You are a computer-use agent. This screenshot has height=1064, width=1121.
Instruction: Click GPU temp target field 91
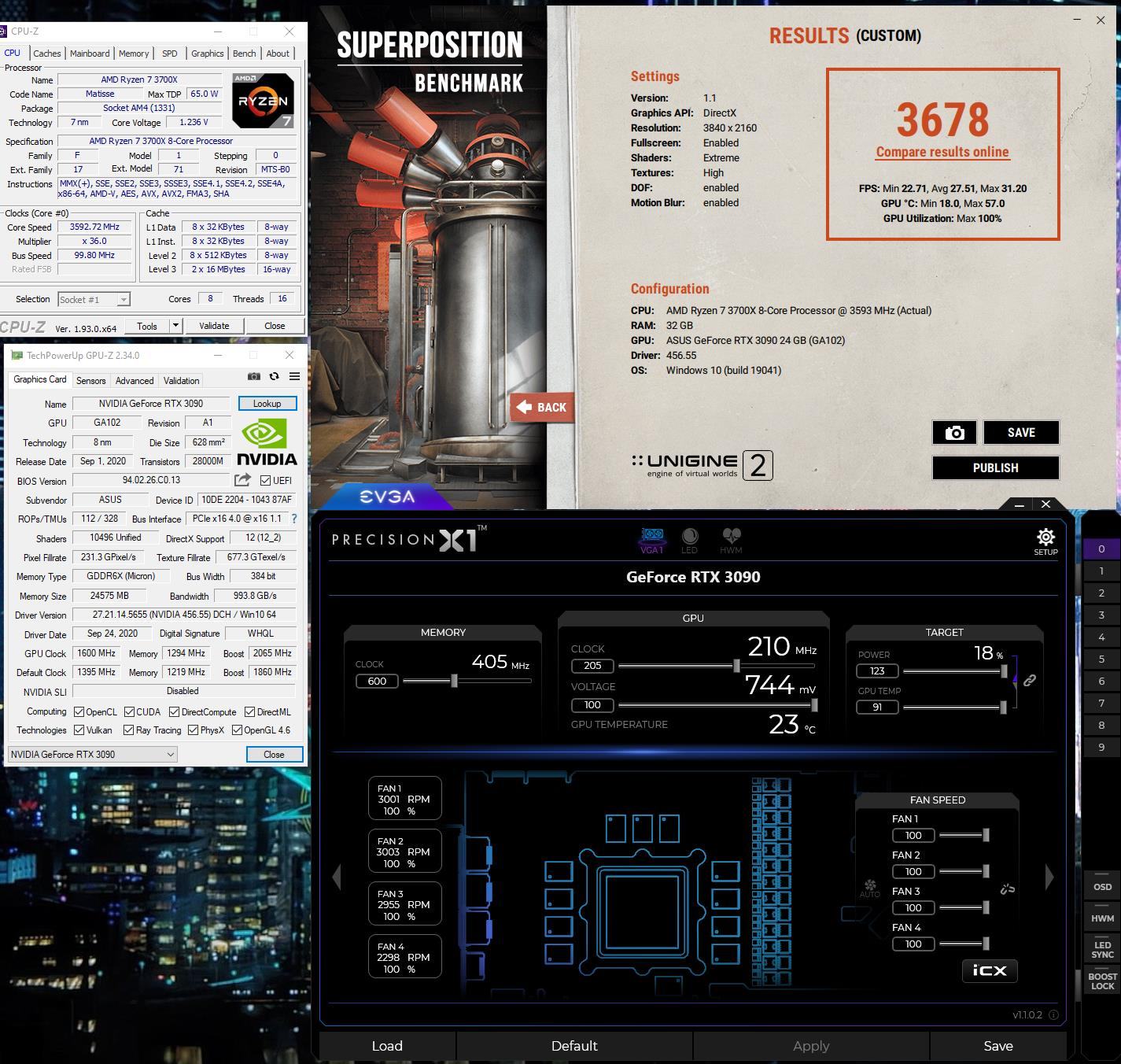click(x=877, y=707)
